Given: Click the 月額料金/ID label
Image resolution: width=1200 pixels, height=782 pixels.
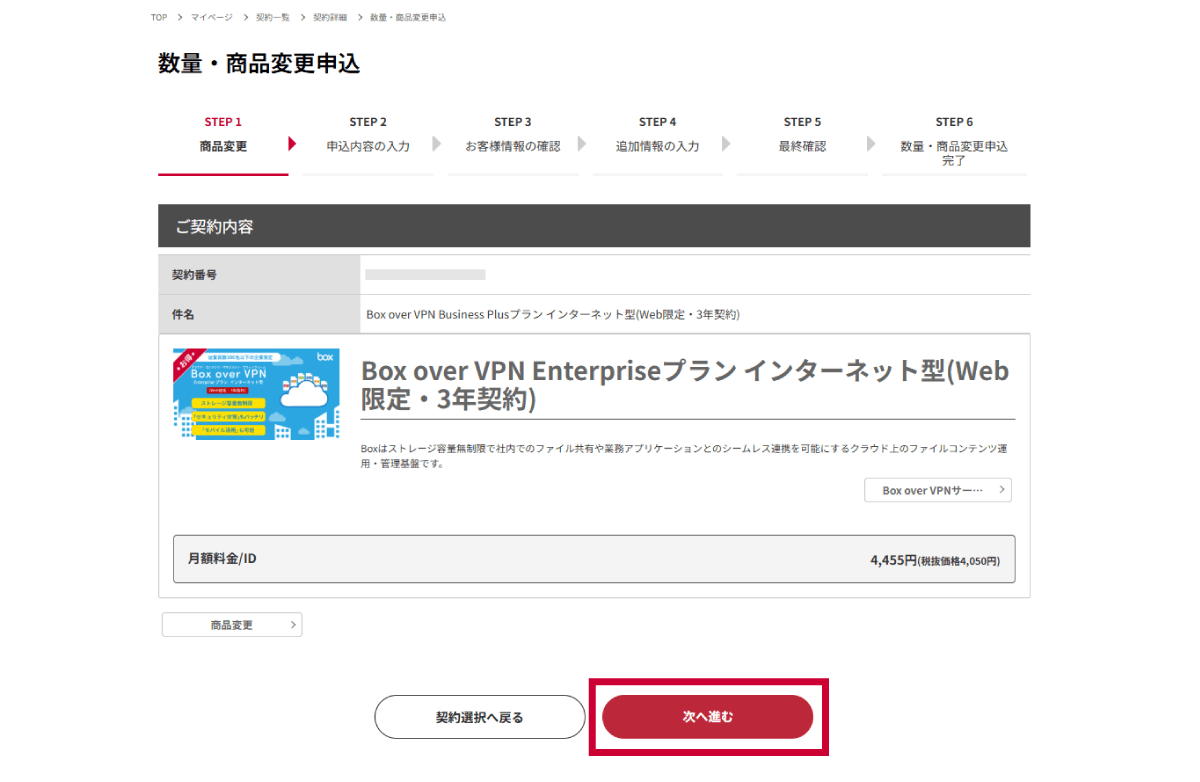Looking at the screenshot, I should [222, 558].
